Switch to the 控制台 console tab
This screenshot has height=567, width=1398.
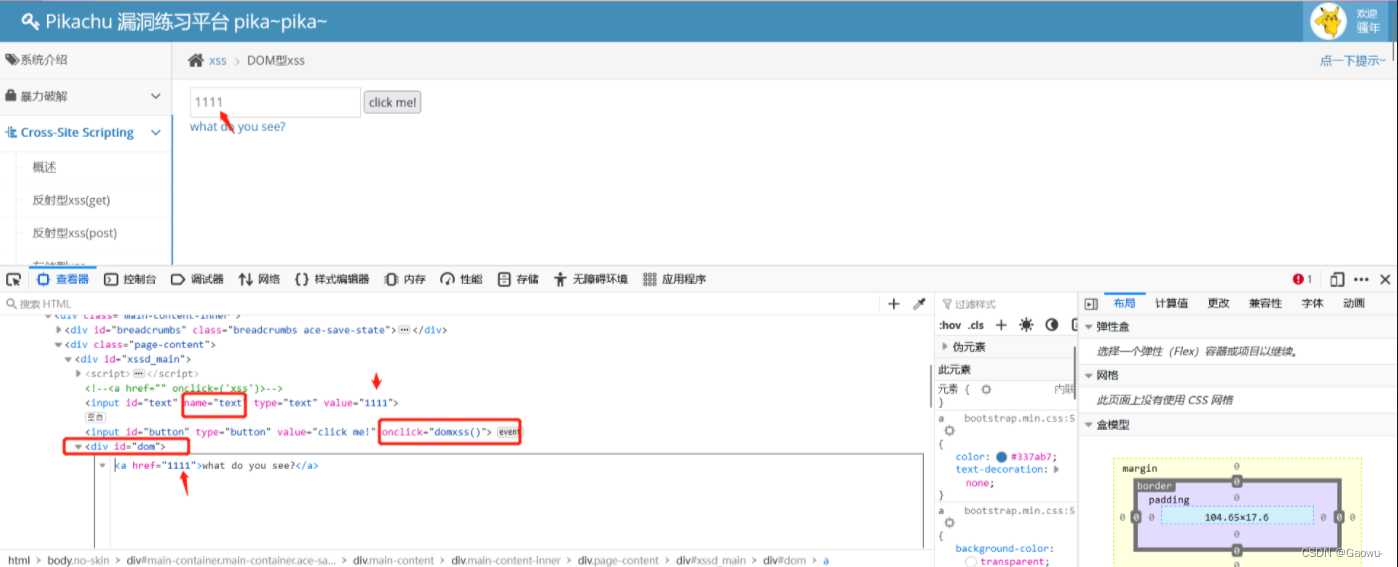coord(130,279)
